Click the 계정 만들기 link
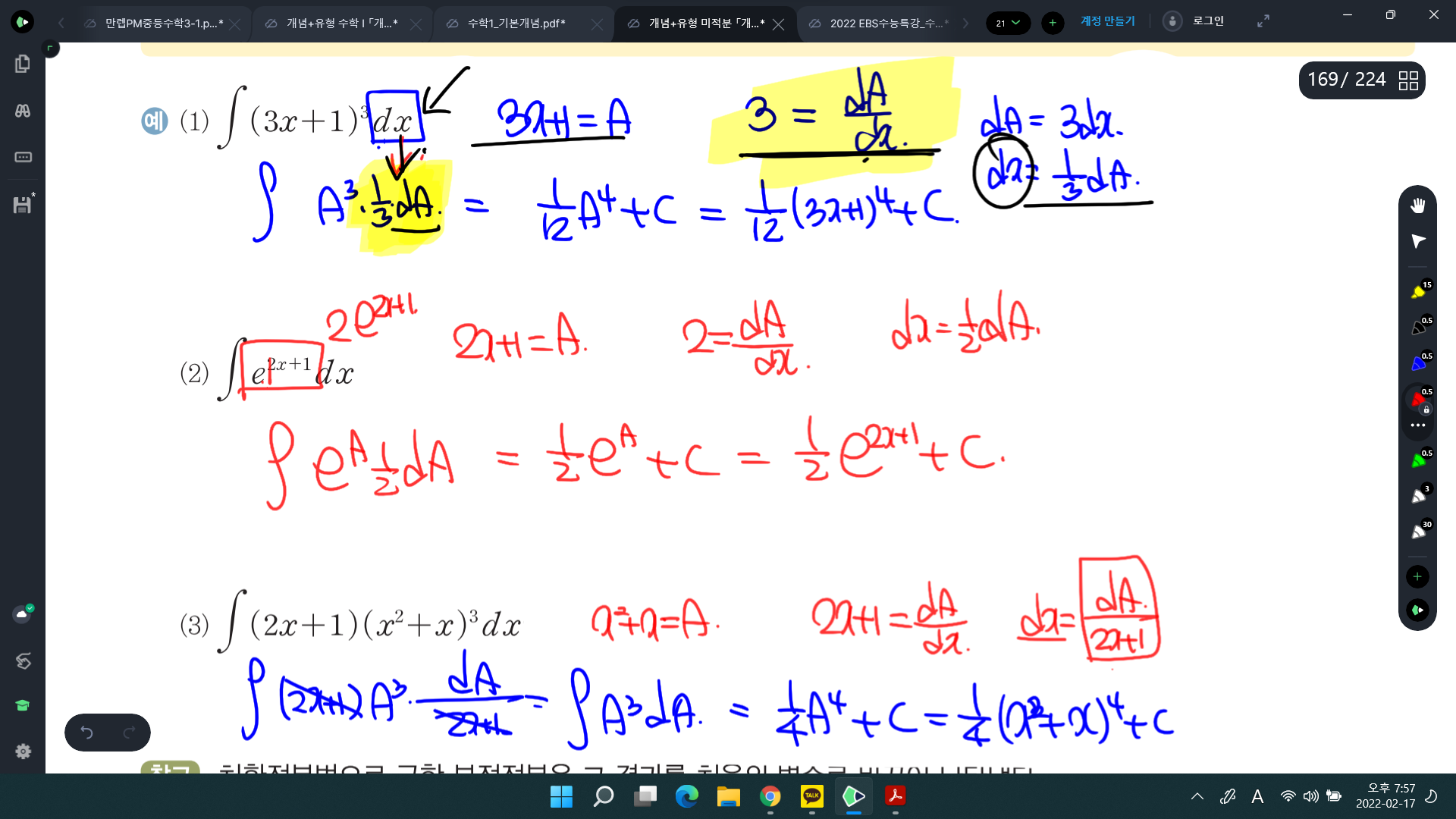 pyautogui.click(x=1107, y=21)
